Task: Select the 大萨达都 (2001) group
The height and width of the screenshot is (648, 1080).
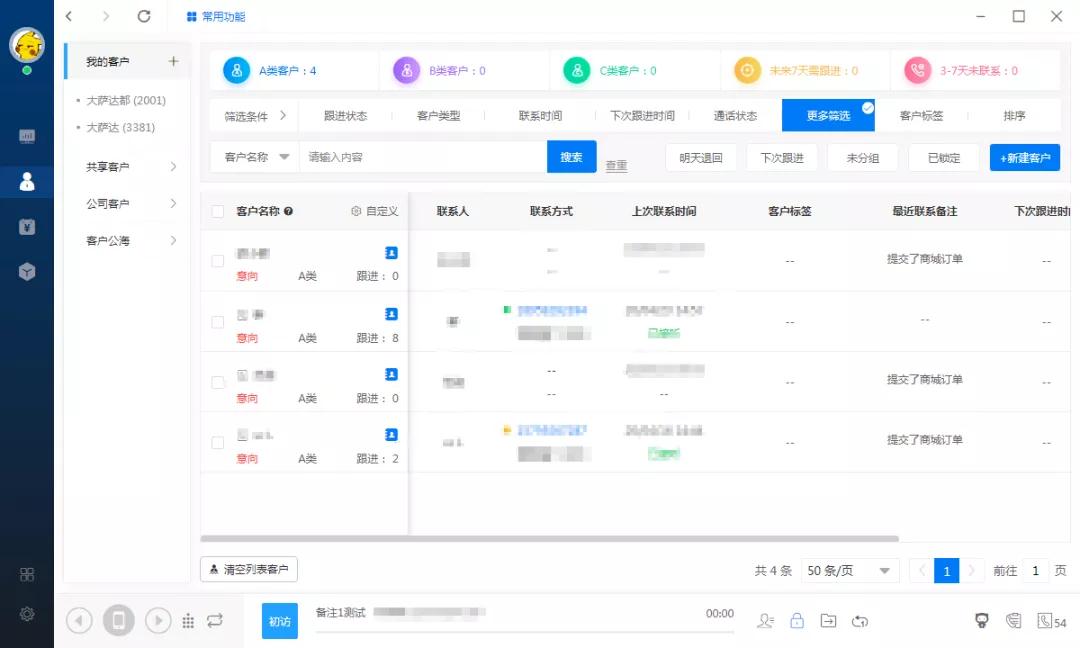Action: tap(126, 100)
